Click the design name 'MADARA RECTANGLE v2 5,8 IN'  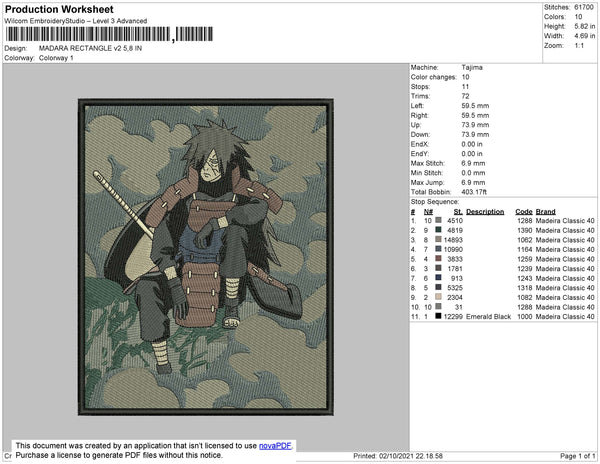[x=90, y=49]
